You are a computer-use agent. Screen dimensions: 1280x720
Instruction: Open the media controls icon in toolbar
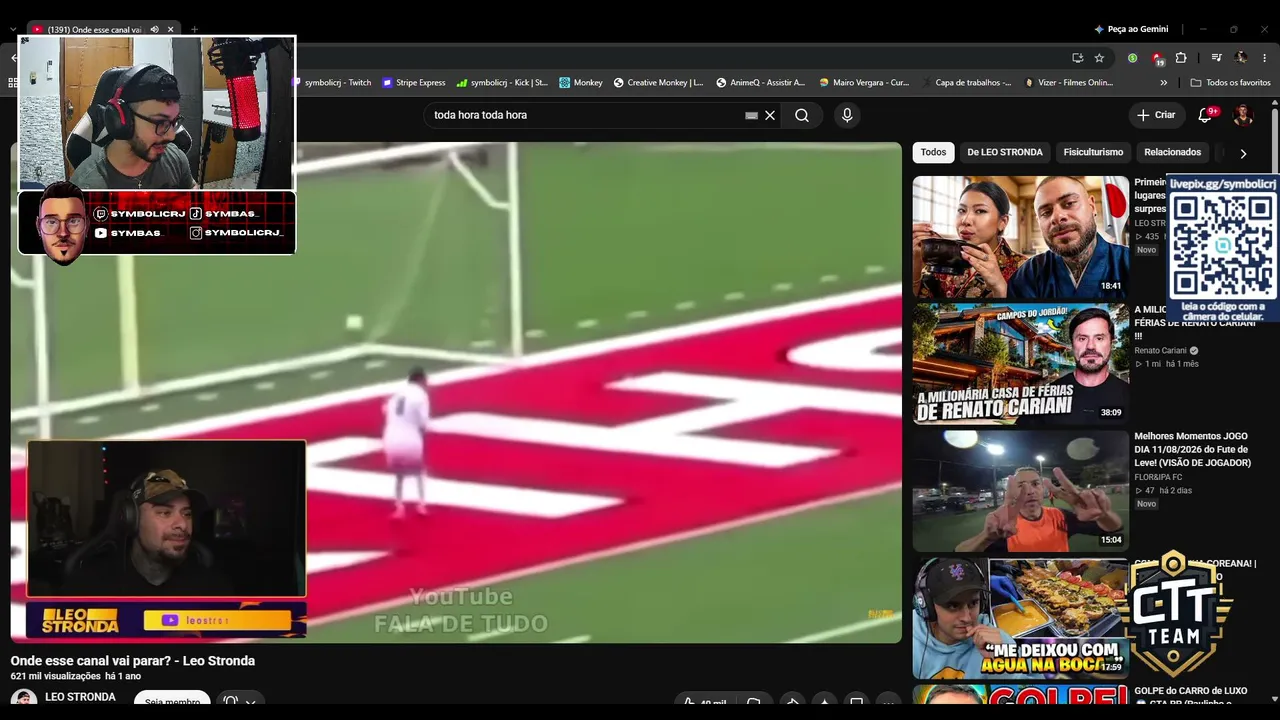click(x=1216, y=58)
